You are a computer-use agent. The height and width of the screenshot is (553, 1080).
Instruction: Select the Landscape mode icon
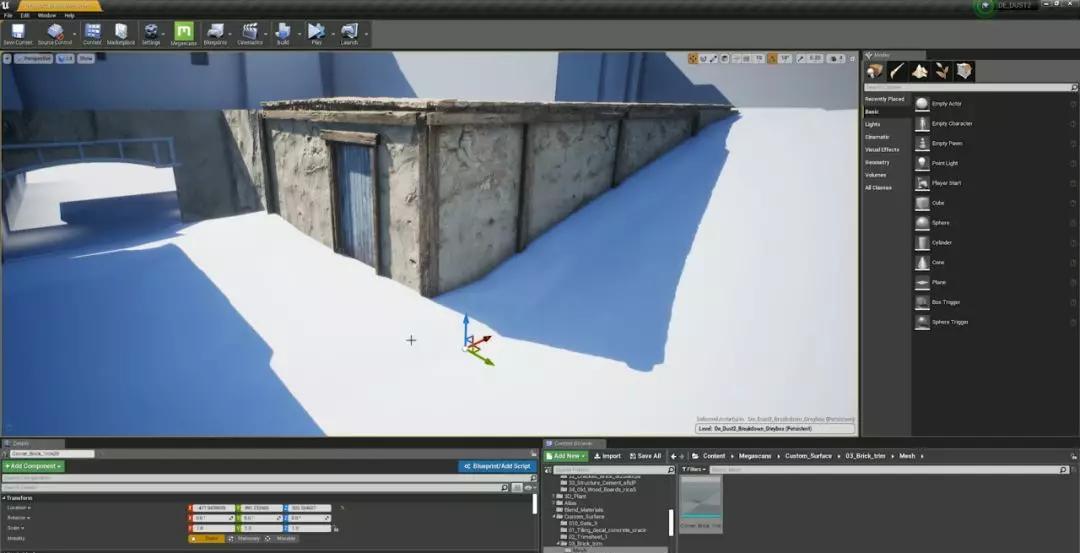920,71
